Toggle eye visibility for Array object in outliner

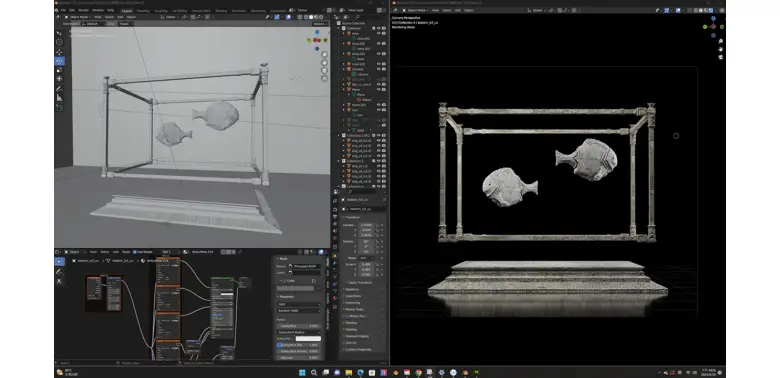pyautogui.click(x=379, y=33)
